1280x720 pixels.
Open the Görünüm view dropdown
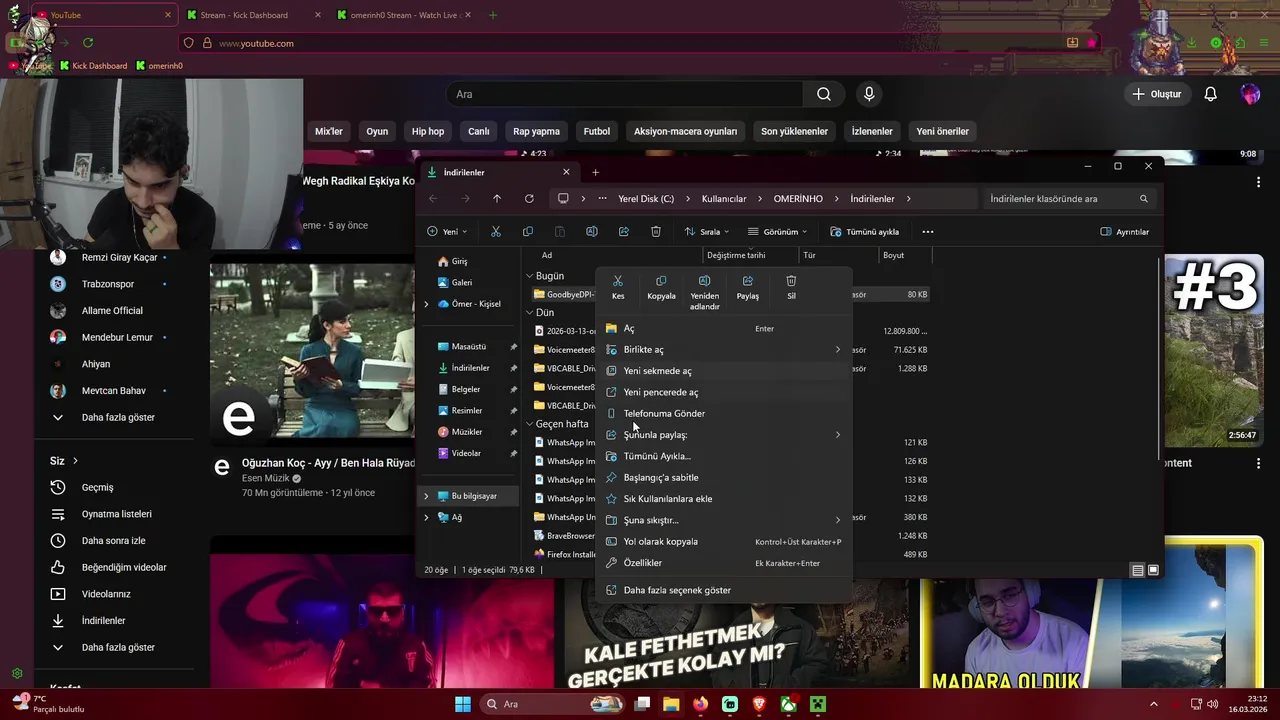777,231
